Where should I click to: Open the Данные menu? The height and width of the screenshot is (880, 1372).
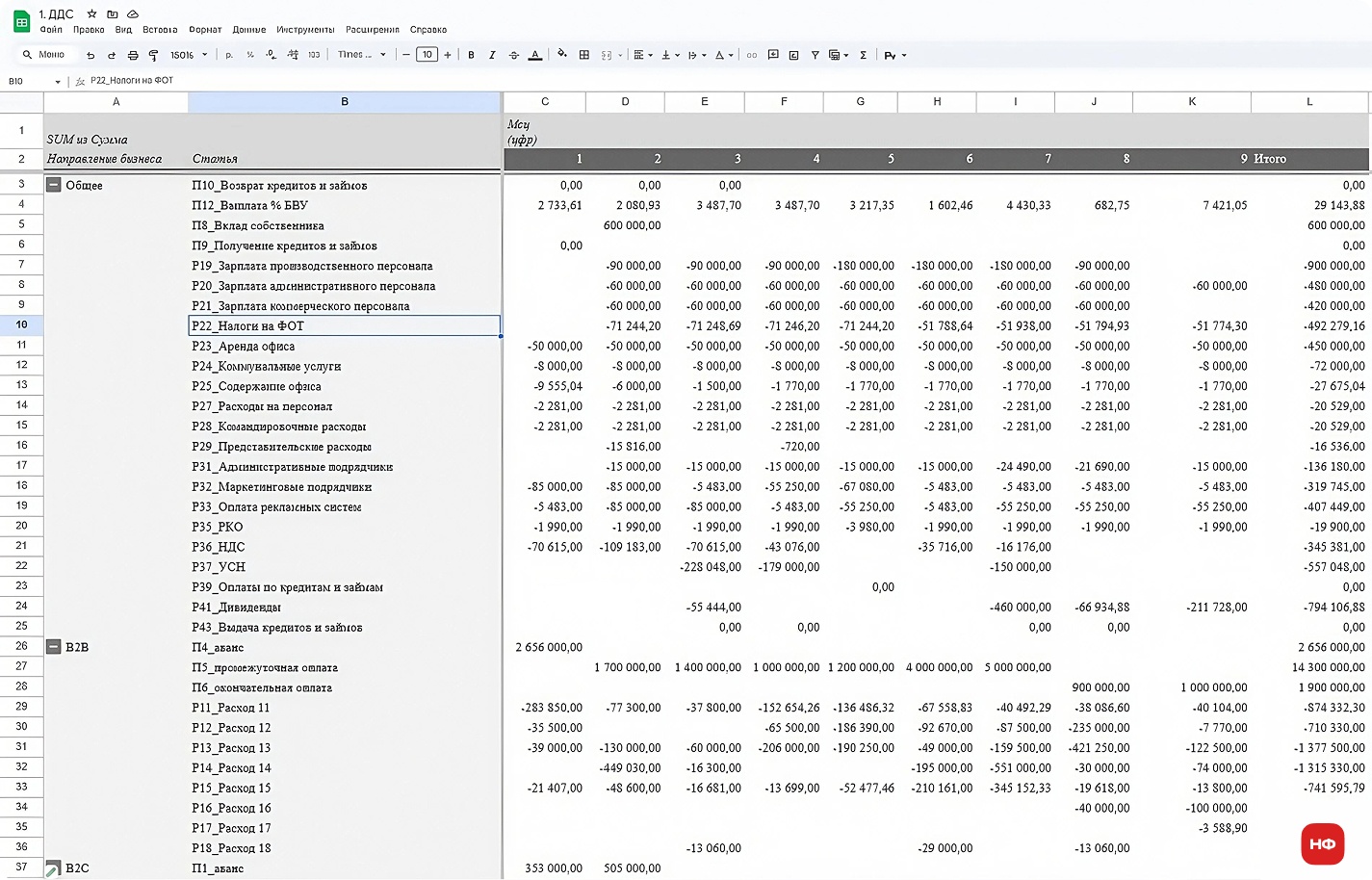pyautogui.click(x=249, y=30)
